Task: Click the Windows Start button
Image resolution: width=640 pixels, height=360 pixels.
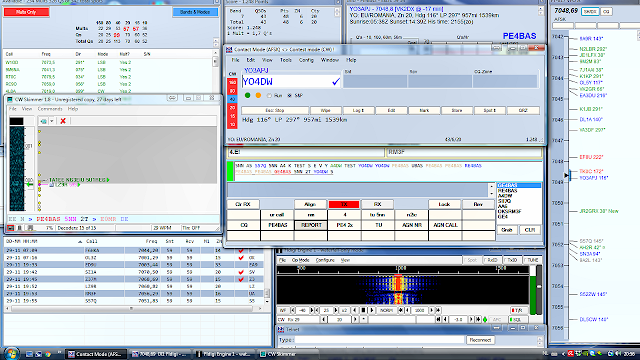Action: click(10, 353)
